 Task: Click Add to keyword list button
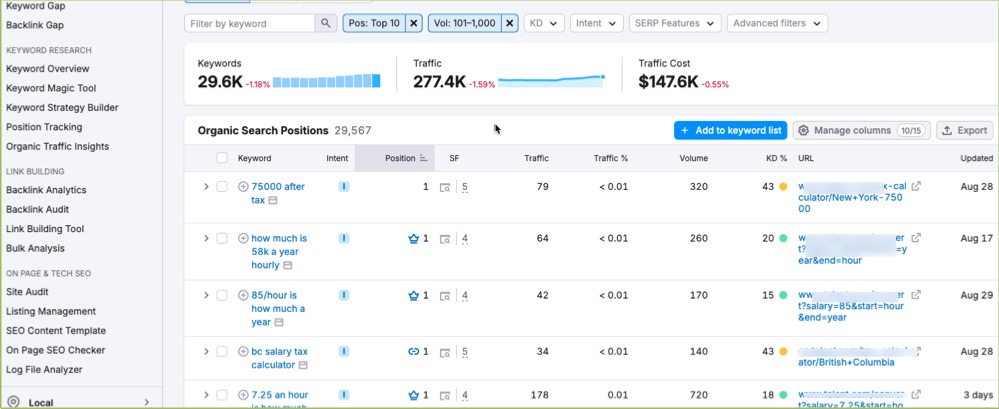pos(731,131)
